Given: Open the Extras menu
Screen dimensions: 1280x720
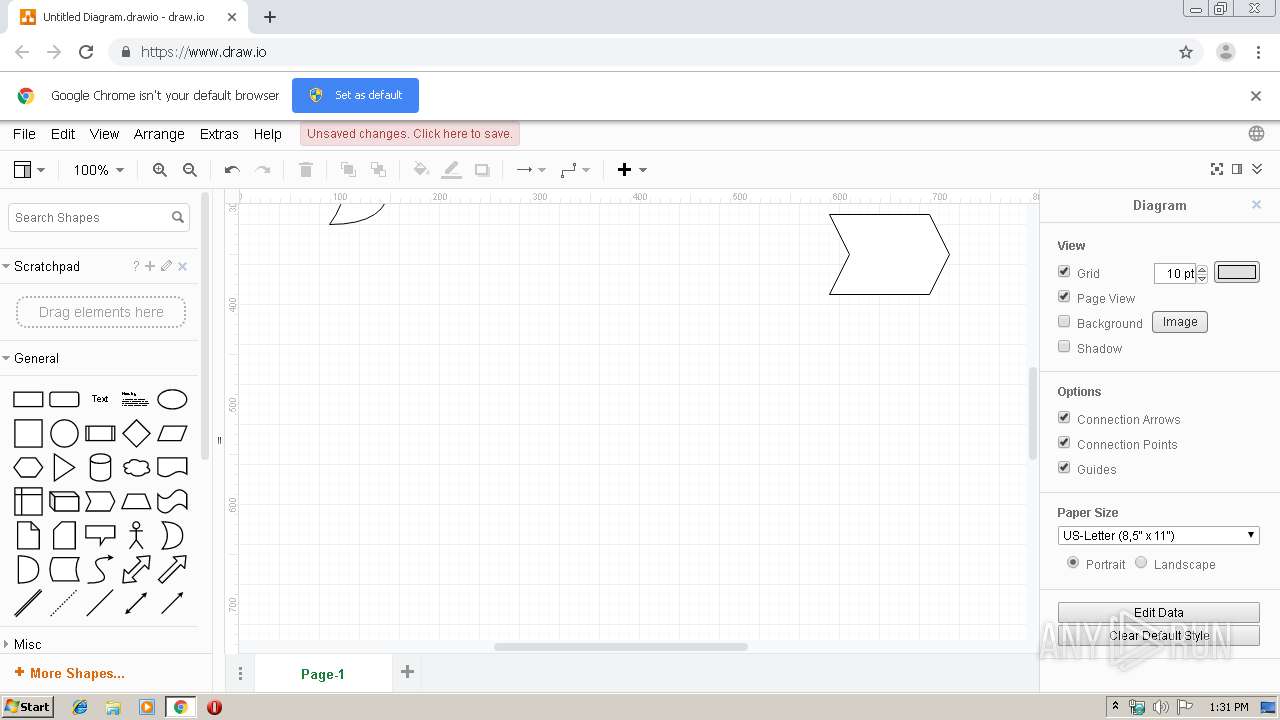Looking at the screenshot, I should (x=219, y=134).
